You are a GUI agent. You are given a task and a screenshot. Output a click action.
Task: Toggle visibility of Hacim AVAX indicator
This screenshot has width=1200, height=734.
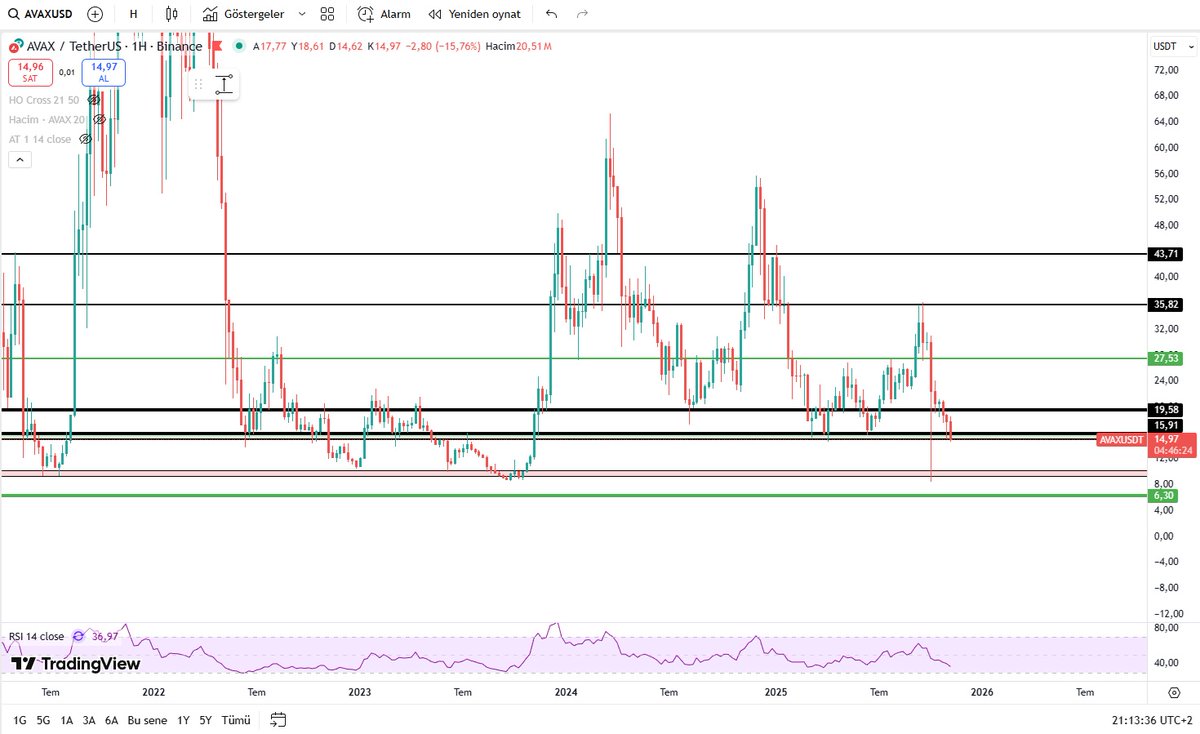[x=99, y=119]
